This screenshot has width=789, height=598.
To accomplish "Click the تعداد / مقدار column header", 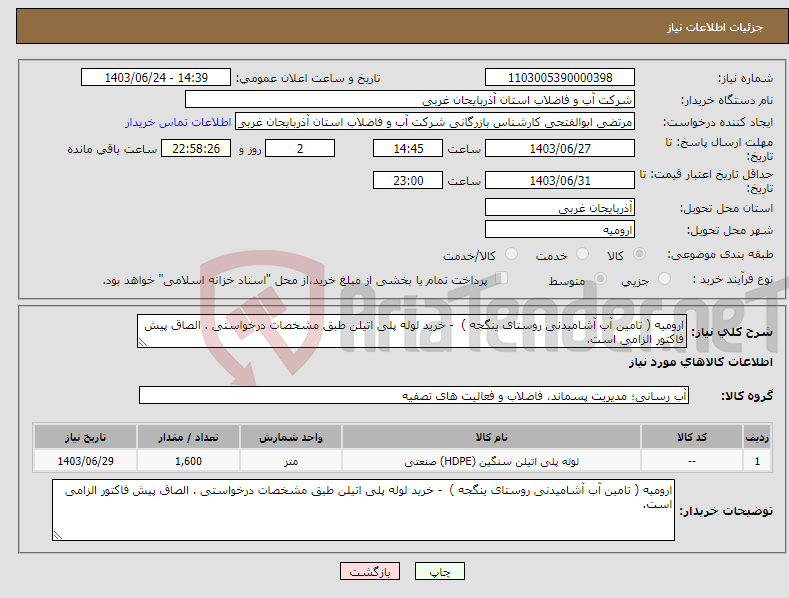I will pos(188,437).
